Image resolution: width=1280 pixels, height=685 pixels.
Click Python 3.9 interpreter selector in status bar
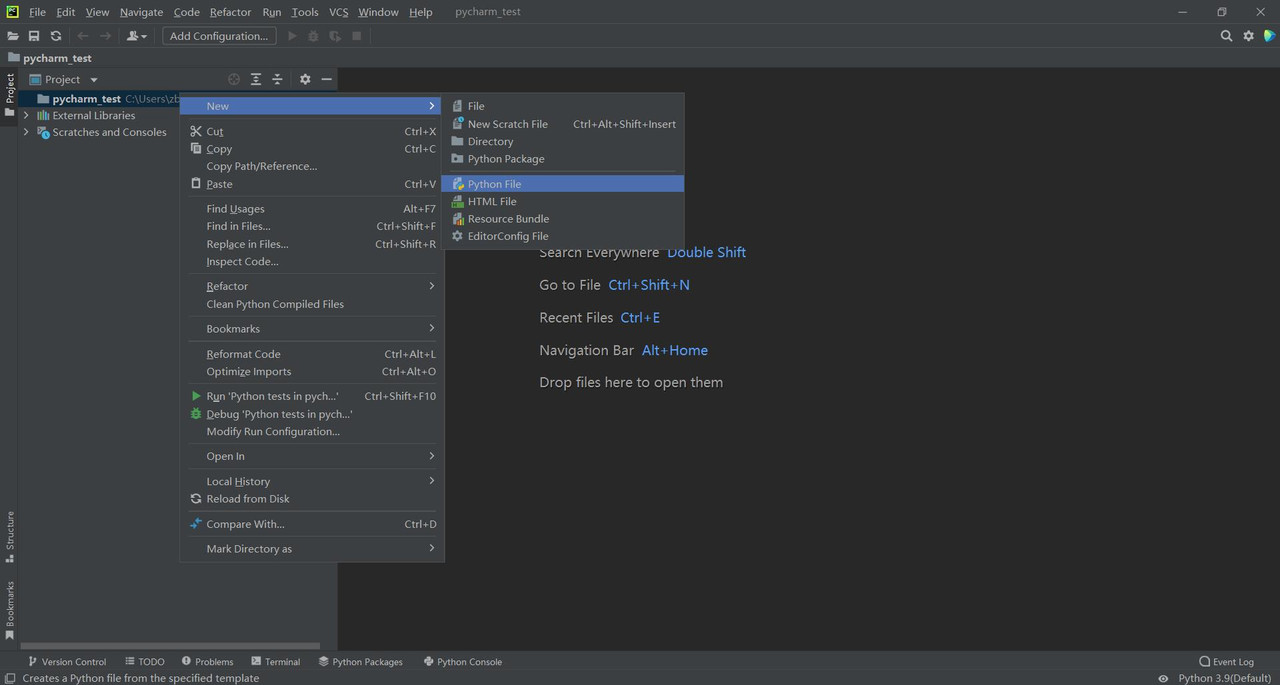[x=1225, y=678]
